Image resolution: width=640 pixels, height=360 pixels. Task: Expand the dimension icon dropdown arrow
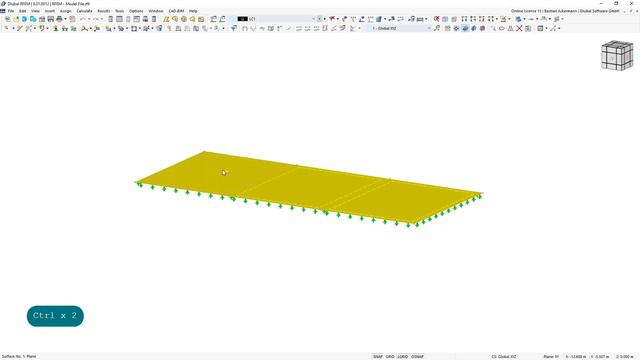tap(426, 19)
